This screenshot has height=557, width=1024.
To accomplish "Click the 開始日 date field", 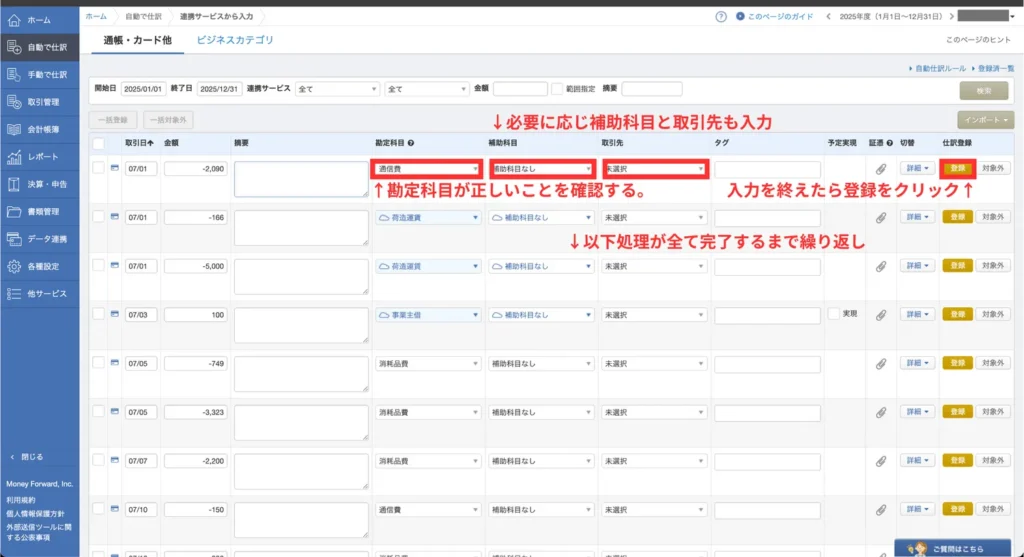I will pos(143,89).
